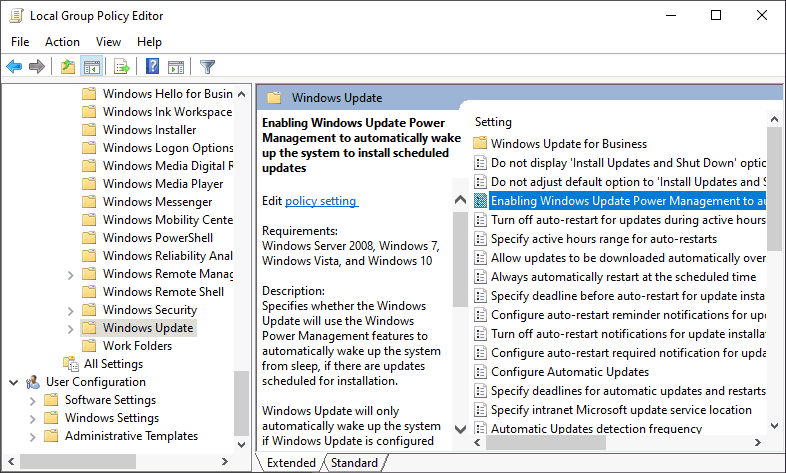Select the Windows Messenger folder
This screenshot has width=786, height=473.
pos(157,202)
